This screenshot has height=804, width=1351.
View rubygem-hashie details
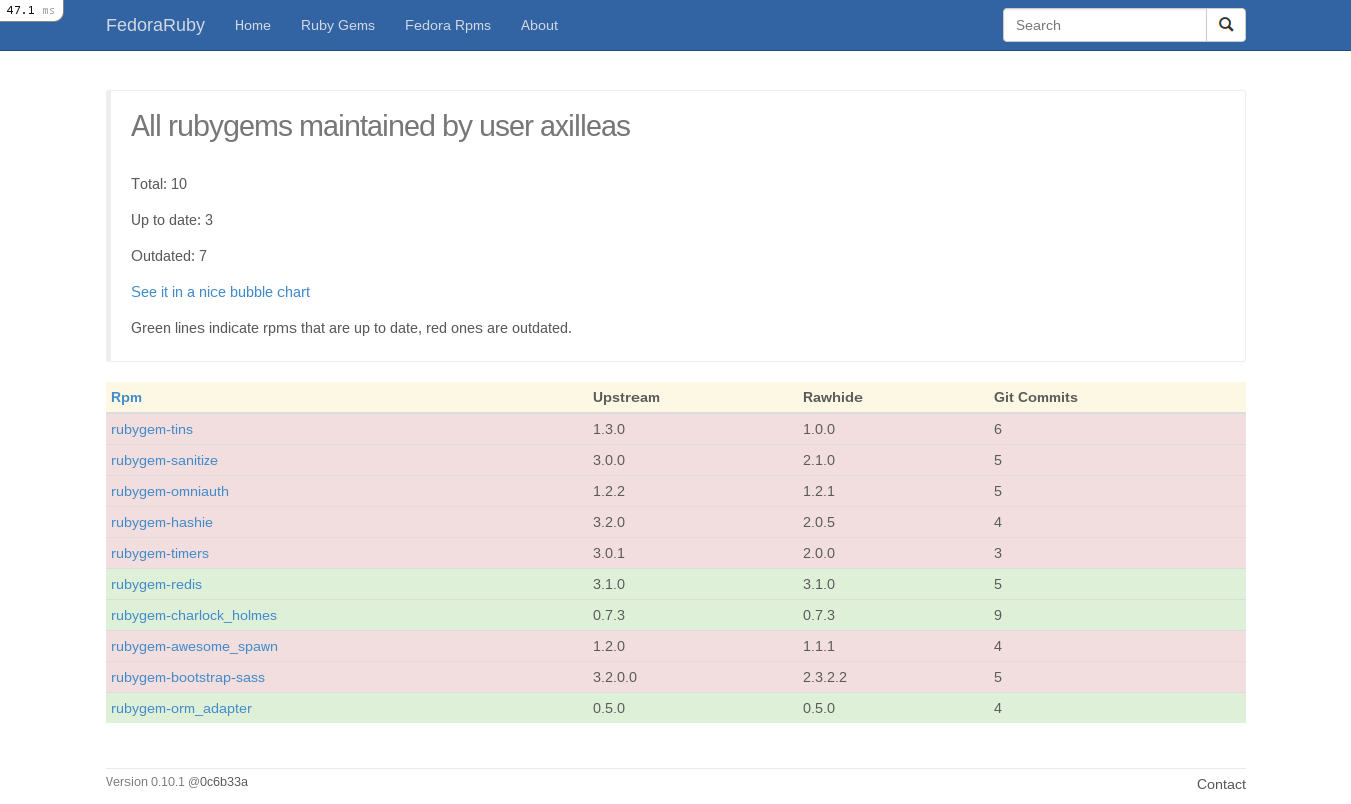pos(162,522)
